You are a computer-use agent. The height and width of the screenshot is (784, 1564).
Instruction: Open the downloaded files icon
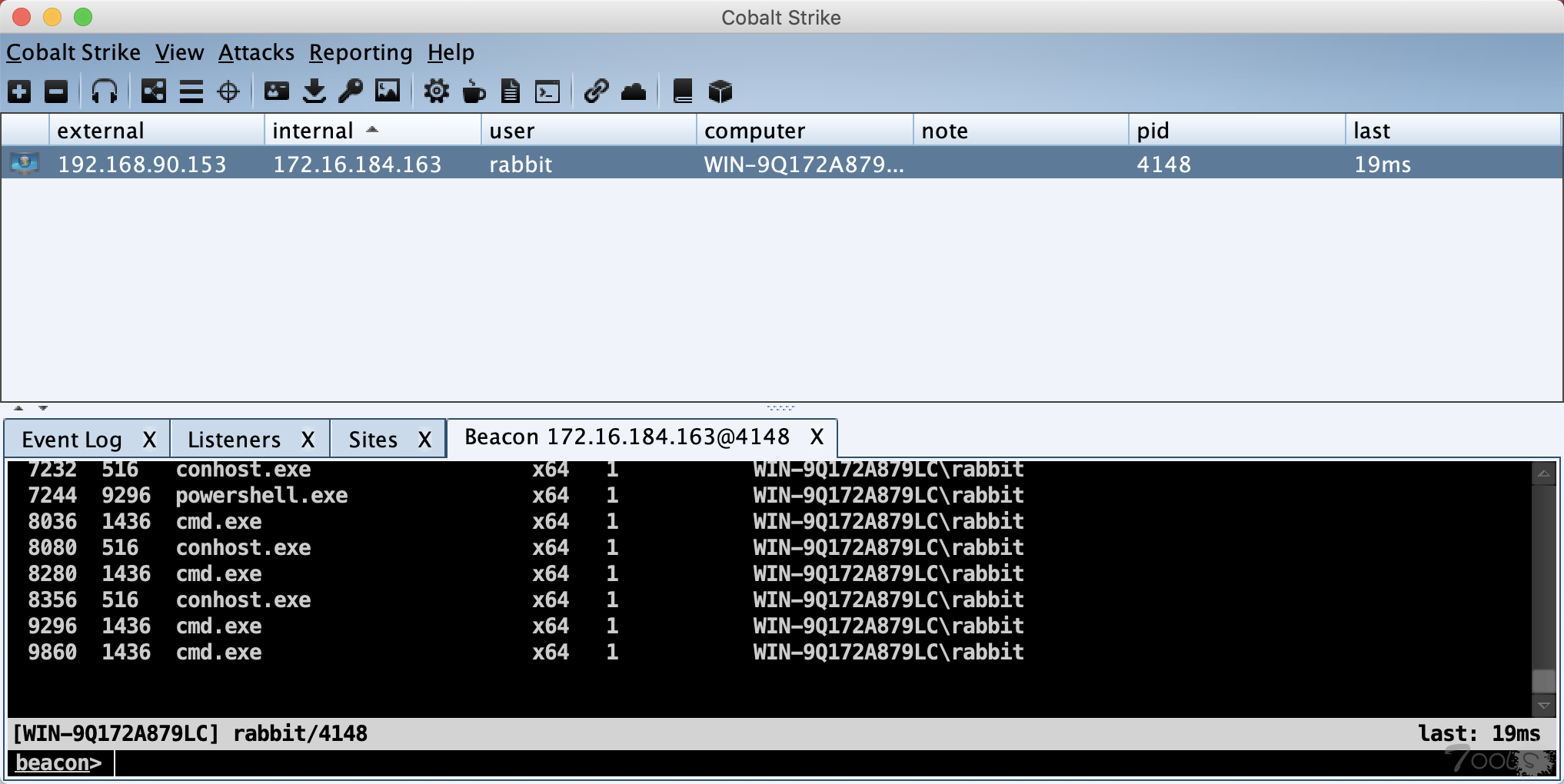(x=314, y=91)
